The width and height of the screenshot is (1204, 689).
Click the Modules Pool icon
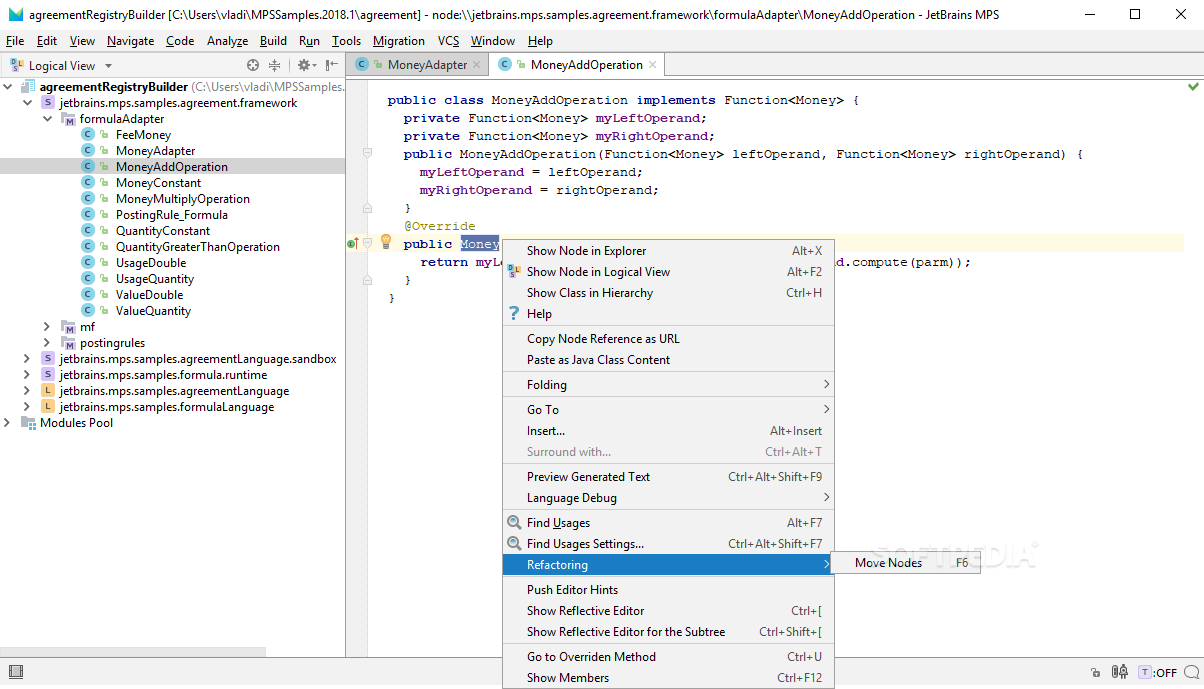[x=28, y=423]
